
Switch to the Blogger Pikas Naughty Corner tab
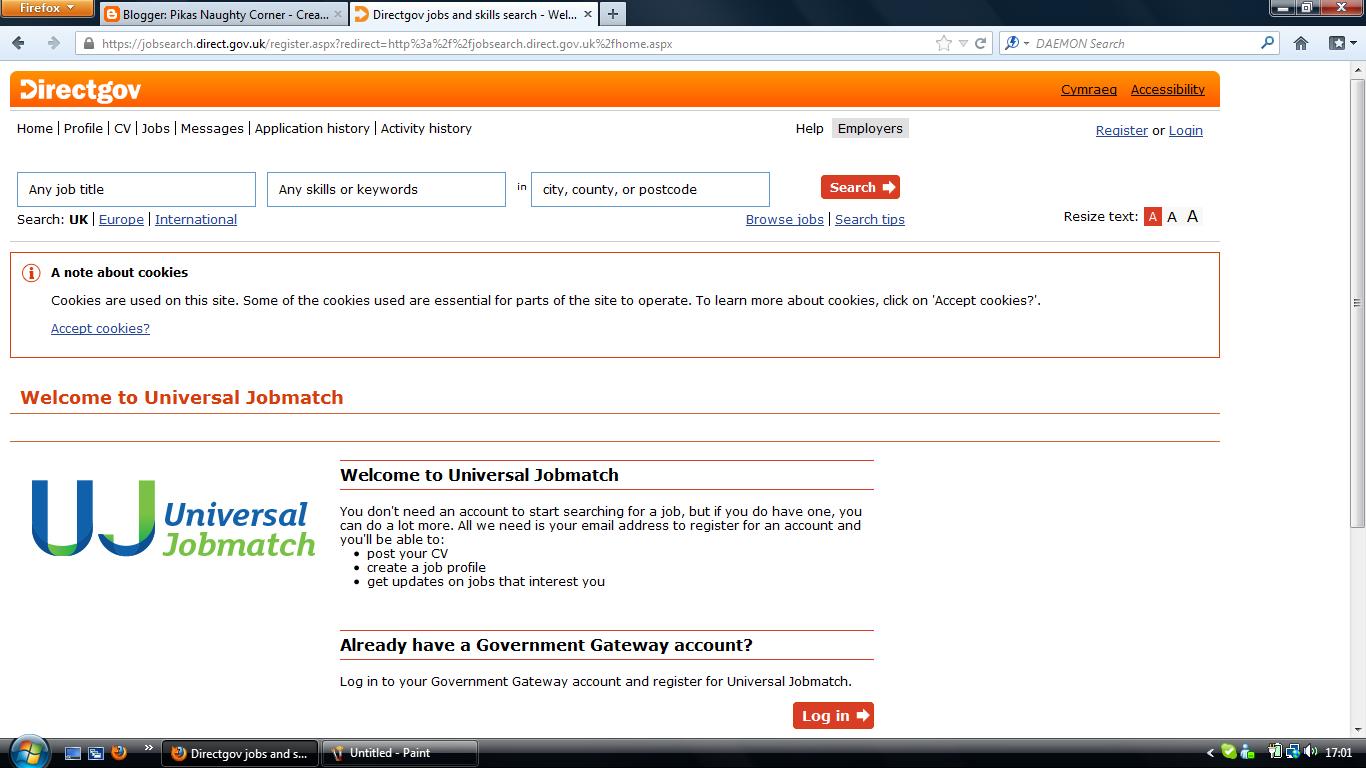(224, 15)
